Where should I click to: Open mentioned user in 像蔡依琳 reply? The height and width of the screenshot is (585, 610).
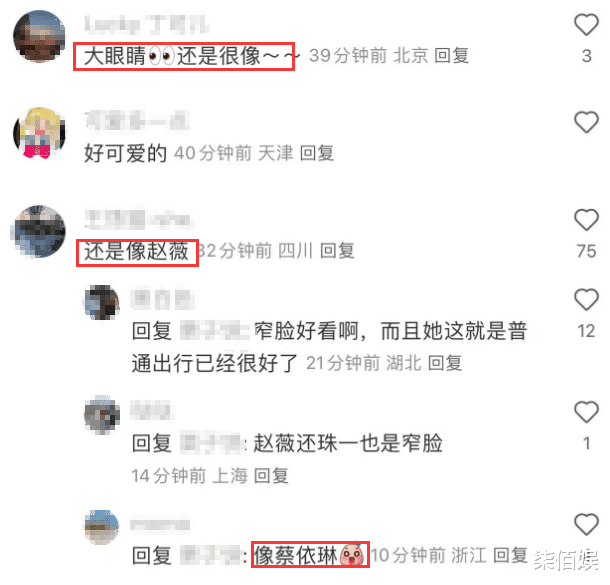pos(211,555)
